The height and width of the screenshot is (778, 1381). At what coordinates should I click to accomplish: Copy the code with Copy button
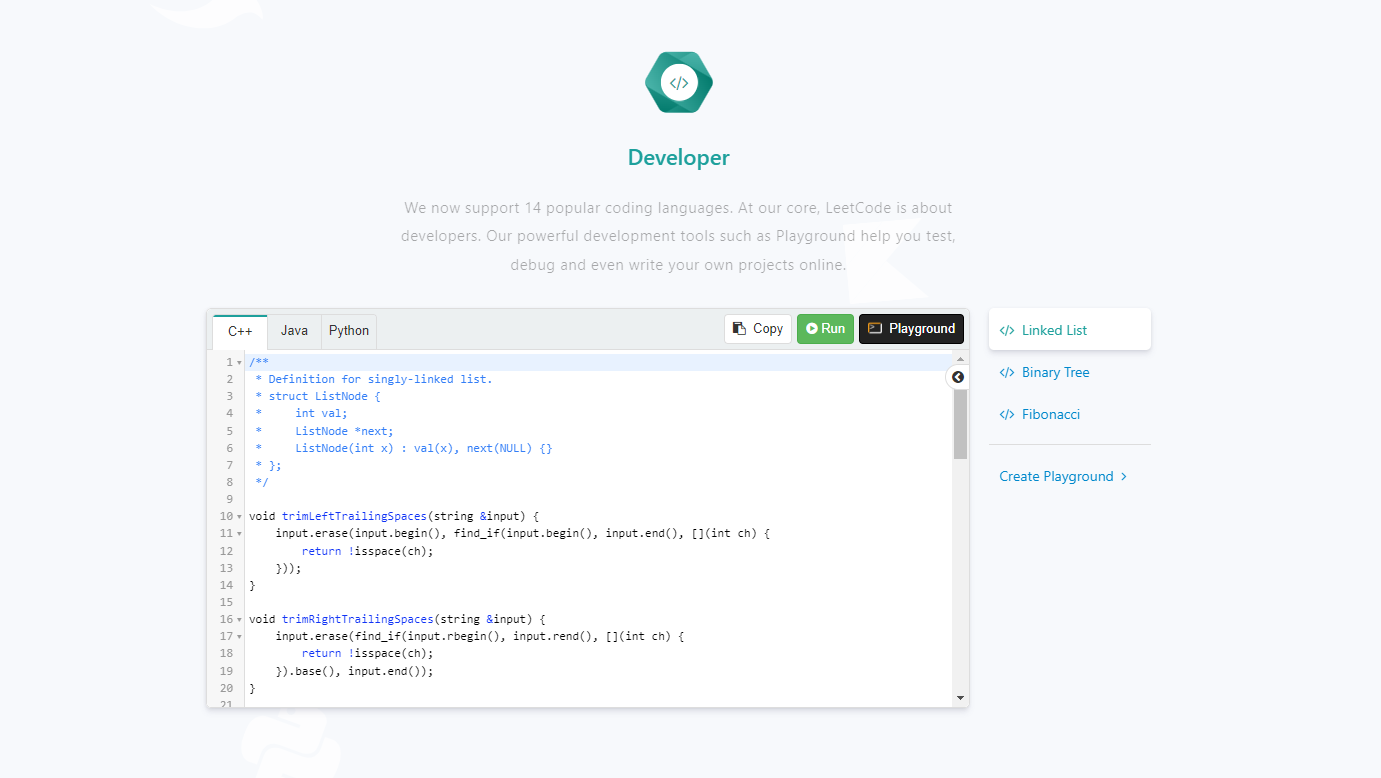758,328
